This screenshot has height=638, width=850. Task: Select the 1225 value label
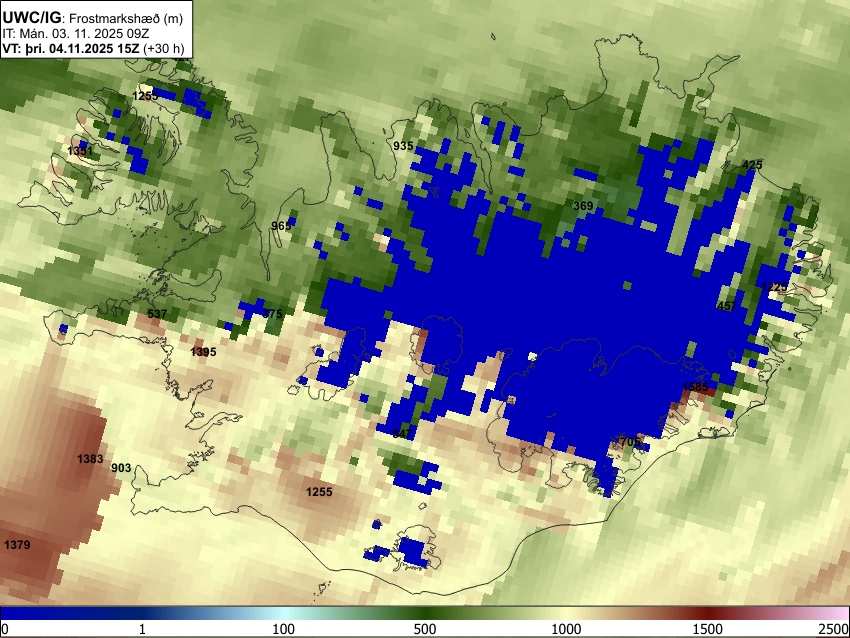[x=774, y=287]
